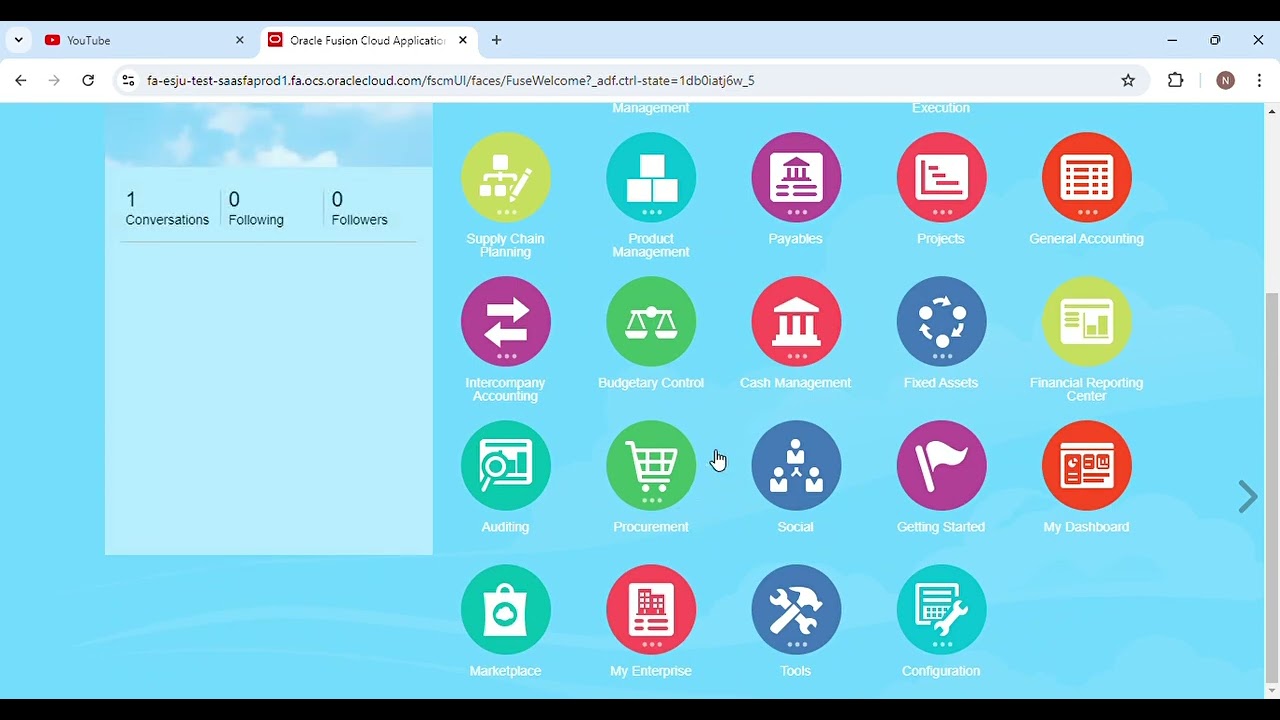Bookmark this page with the star
Viewport: 1280px width, 720px height.
[x=1128, y=81]
